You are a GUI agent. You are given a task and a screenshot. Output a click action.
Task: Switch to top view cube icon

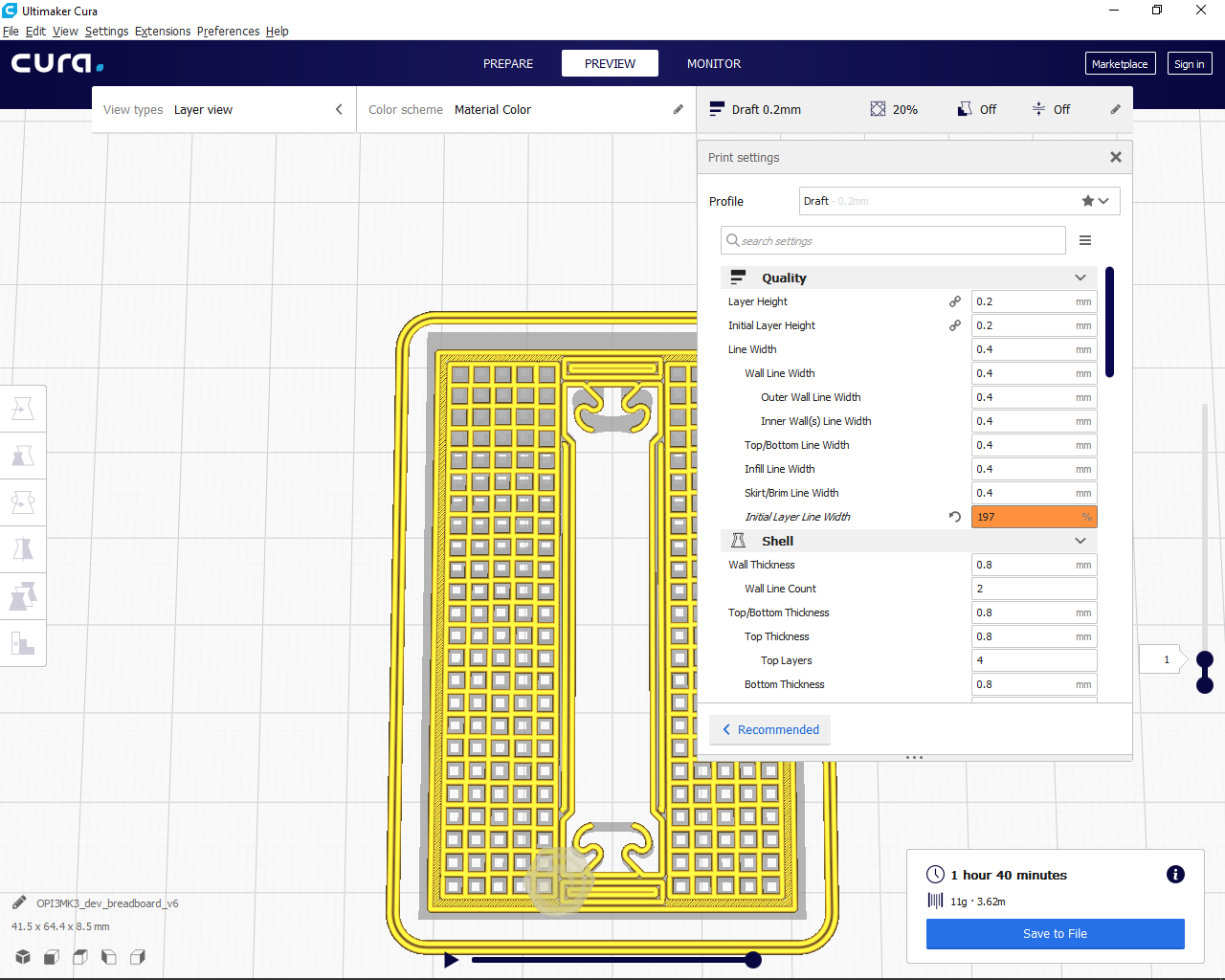[x=80, y=957]
